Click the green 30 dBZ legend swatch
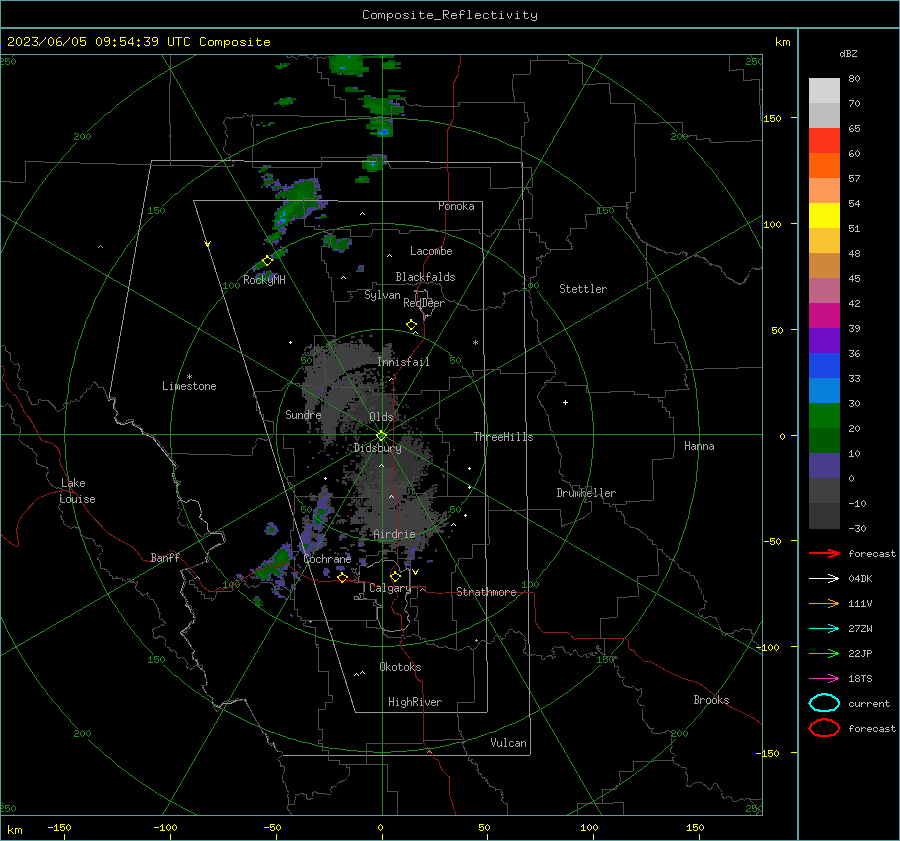This screenshot has height=841, width=900. (824, 415)
